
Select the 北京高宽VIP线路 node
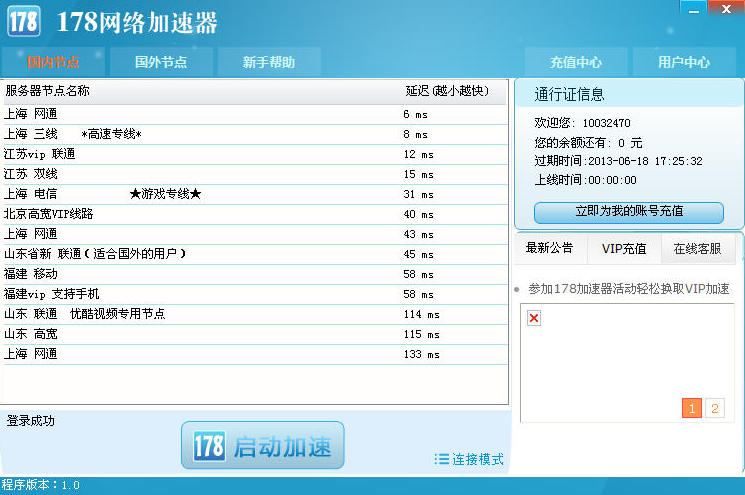coord(256,214)
